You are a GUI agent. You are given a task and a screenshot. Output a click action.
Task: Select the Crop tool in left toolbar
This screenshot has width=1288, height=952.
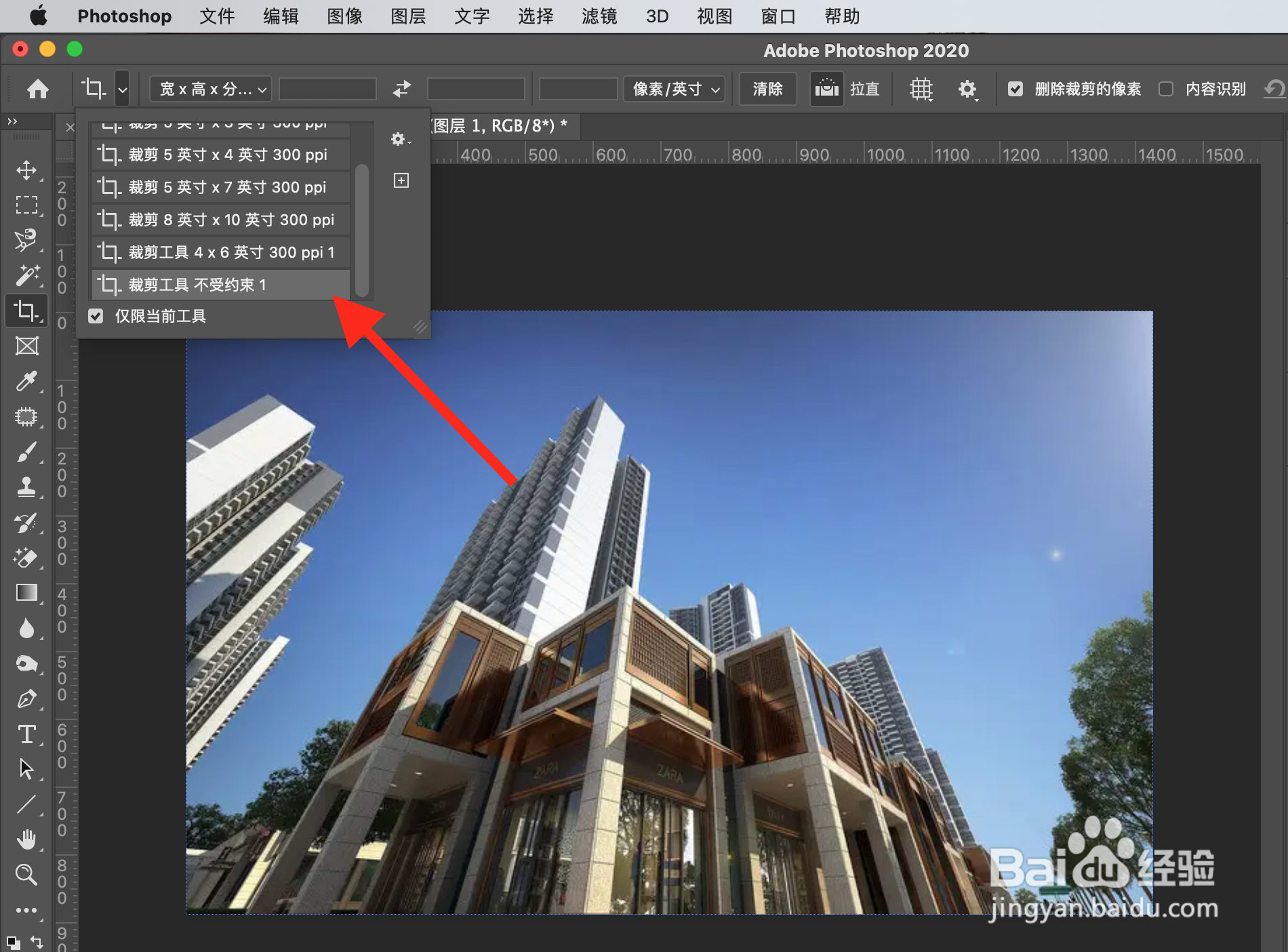(x=26, y=311)
